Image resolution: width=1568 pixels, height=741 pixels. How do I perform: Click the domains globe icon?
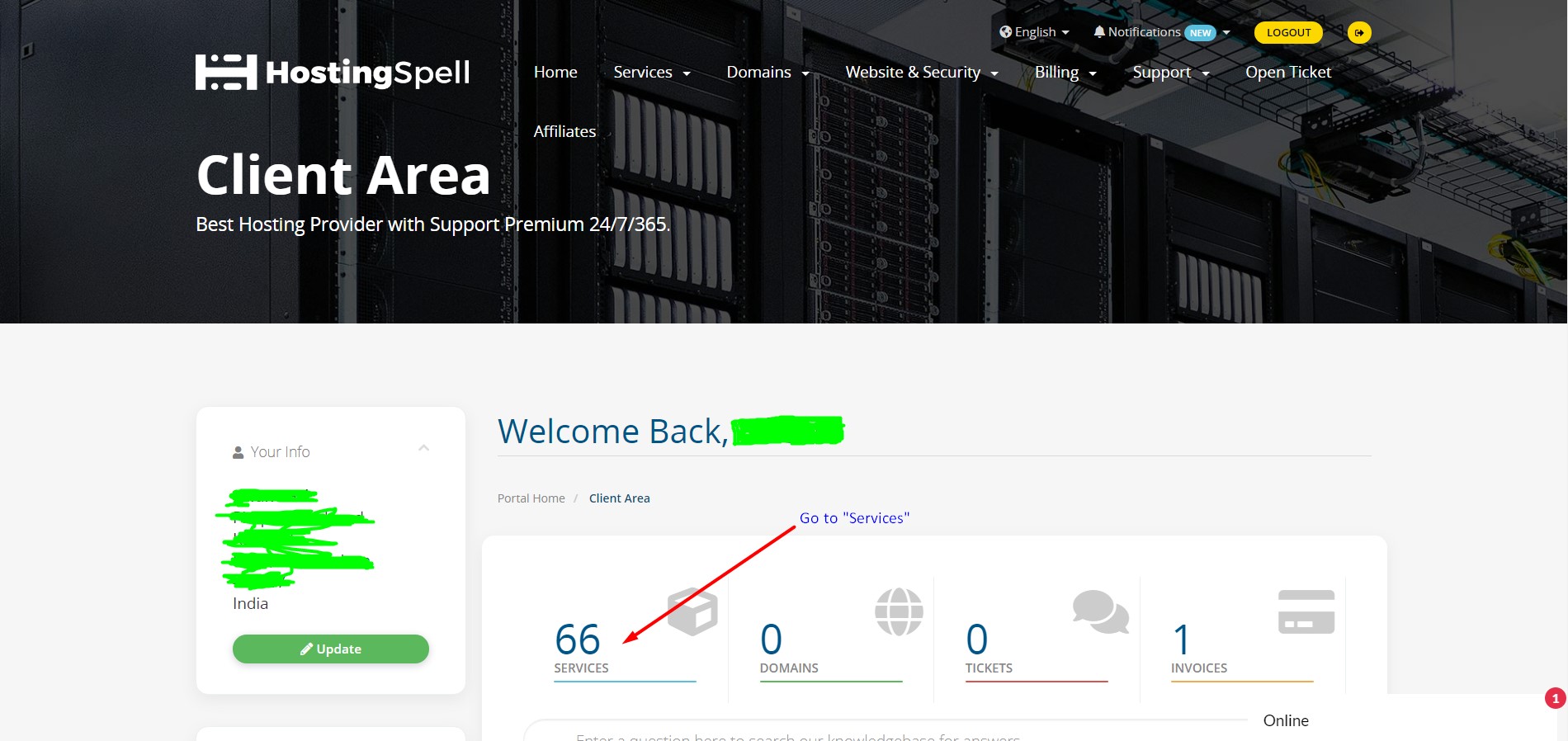[x=899, y=611]
